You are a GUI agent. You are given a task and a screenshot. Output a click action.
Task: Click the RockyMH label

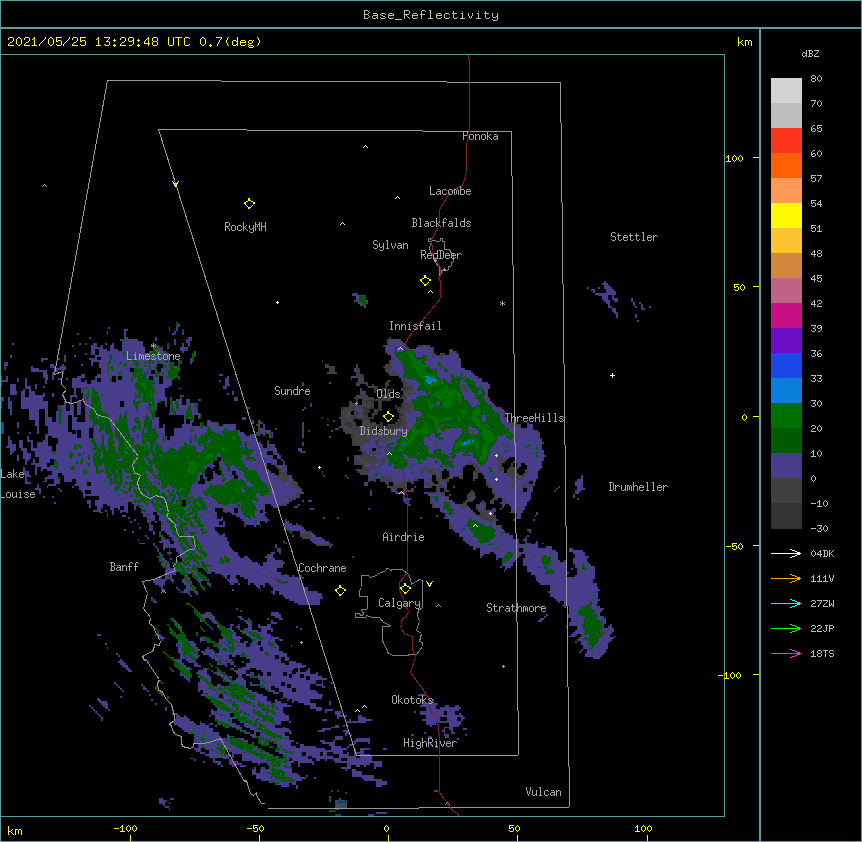[245, 227]
